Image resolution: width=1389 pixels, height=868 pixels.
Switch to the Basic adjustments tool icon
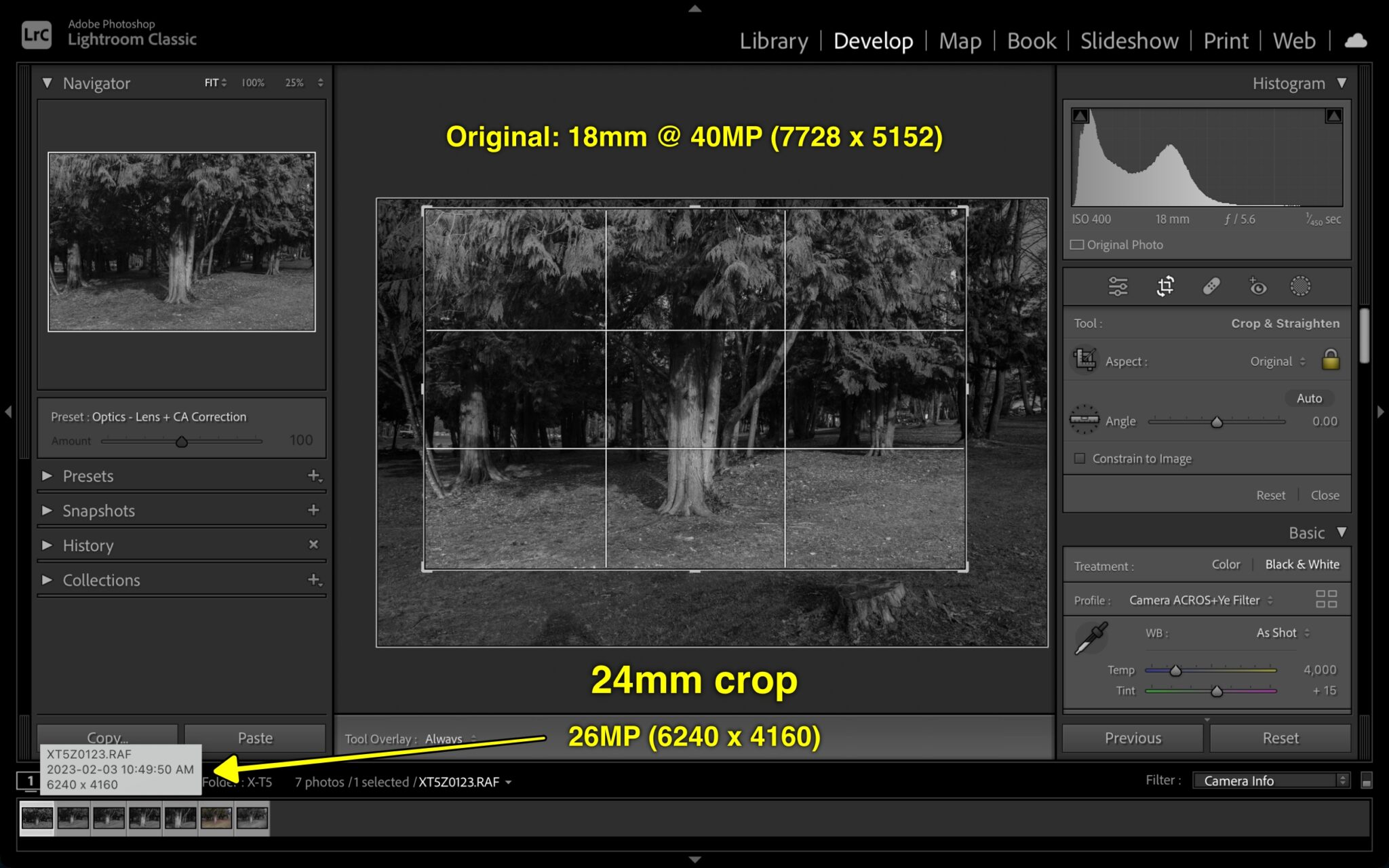(1118, 286)
